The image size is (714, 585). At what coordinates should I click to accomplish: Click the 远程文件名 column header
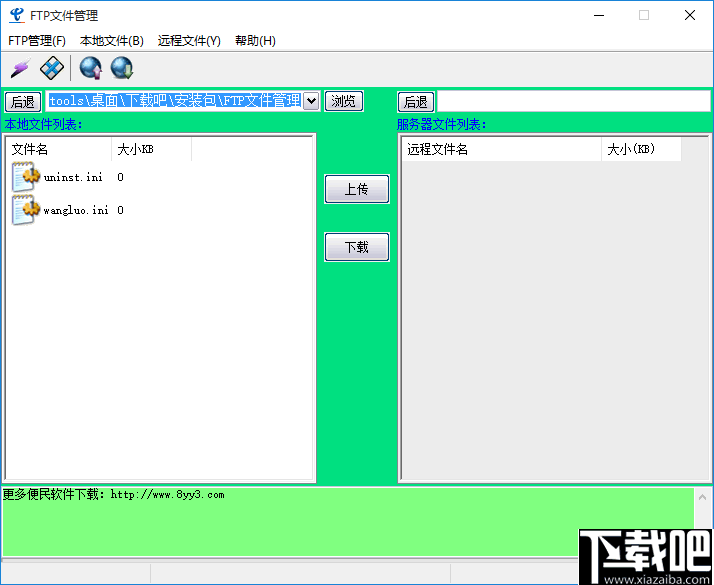(x=501, y=149)
